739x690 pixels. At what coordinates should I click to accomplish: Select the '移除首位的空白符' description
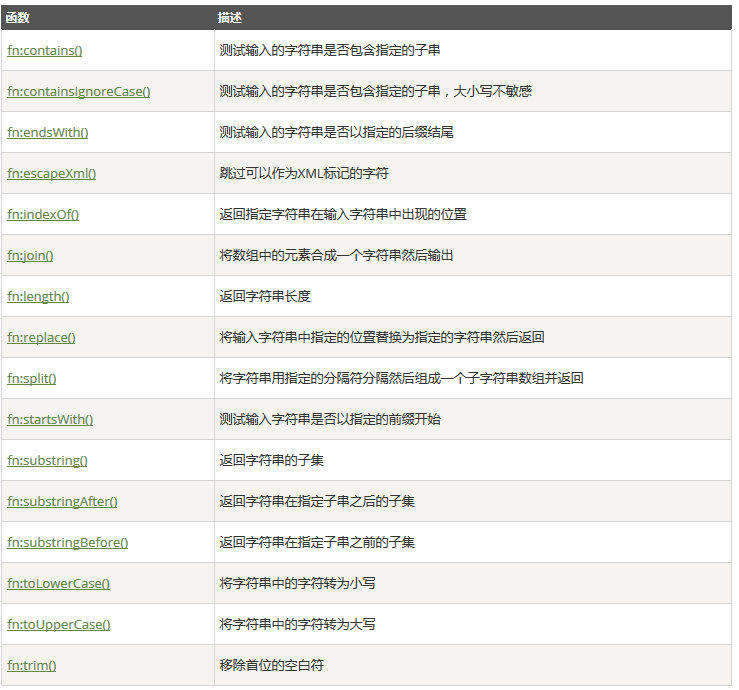tap(271, 665)
